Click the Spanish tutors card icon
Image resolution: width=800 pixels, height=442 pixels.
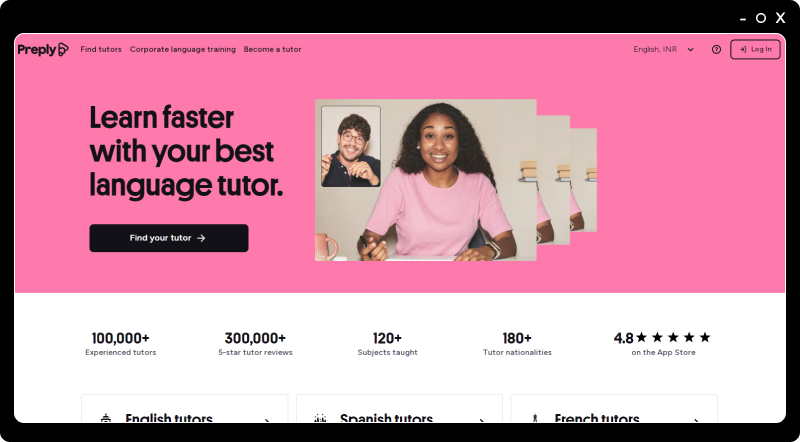[x=320, y=419]
